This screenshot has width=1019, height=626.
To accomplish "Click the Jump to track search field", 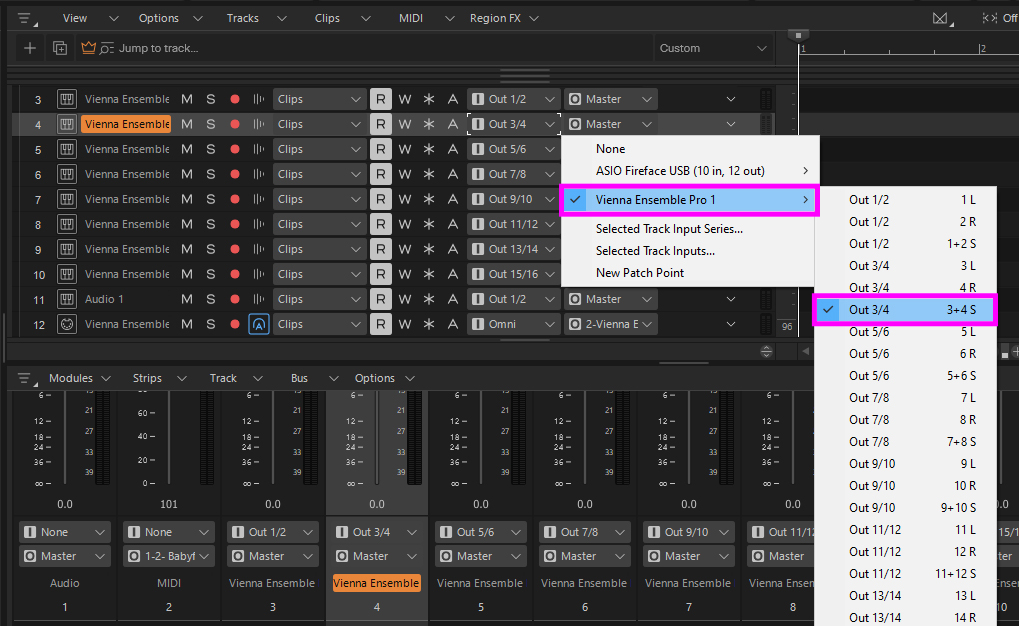I will click(364, 48).
